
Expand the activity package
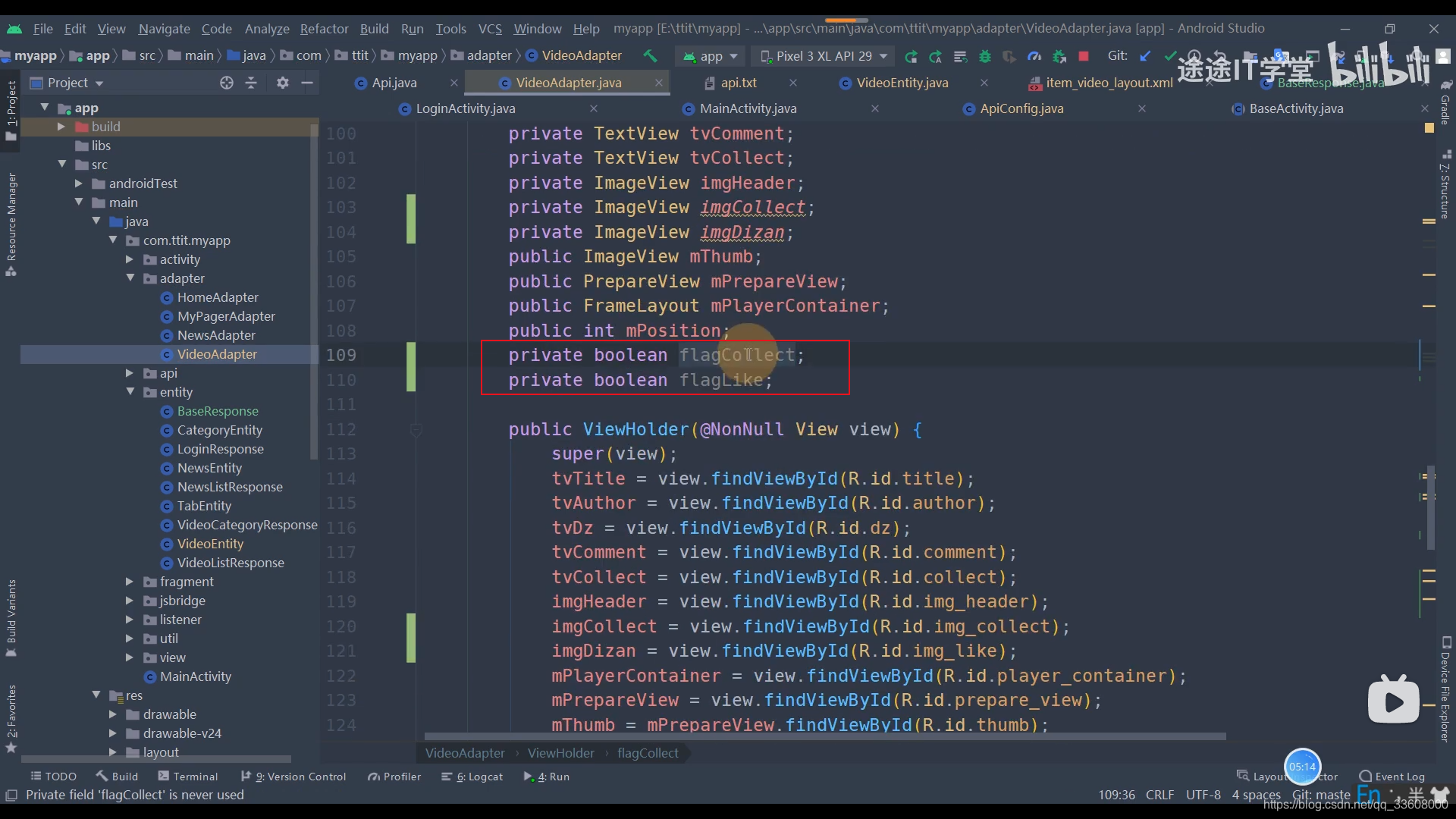pos(129,259)
